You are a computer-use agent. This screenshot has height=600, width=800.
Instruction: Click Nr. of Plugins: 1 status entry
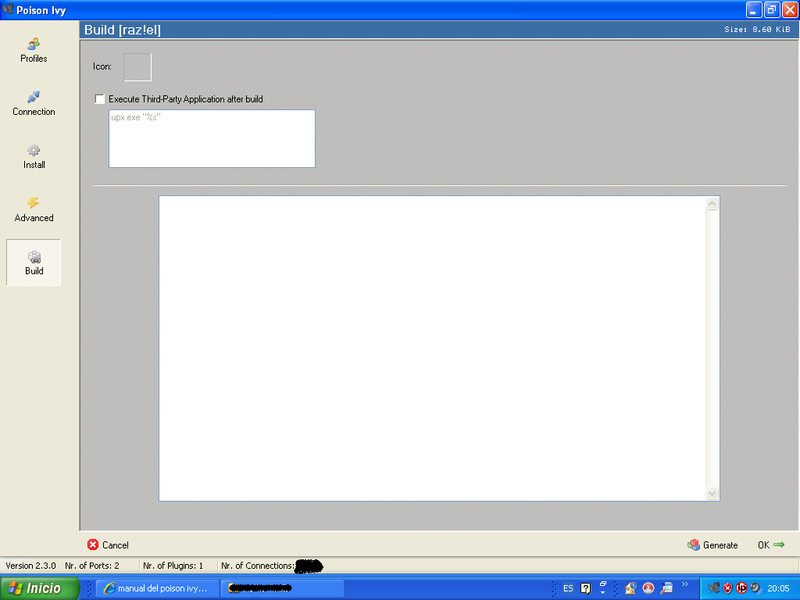click(x=173, y=565)
